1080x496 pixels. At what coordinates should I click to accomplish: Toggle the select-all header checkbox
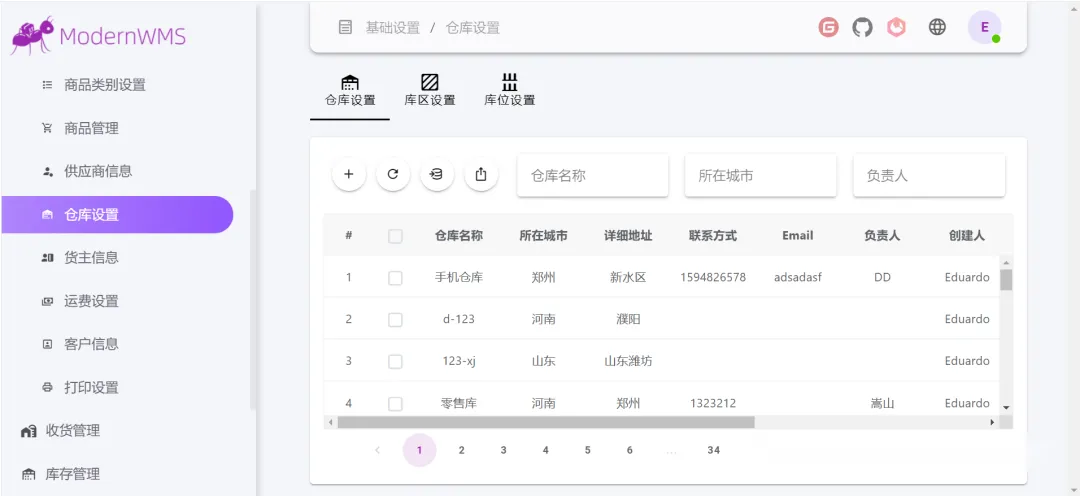395,236
